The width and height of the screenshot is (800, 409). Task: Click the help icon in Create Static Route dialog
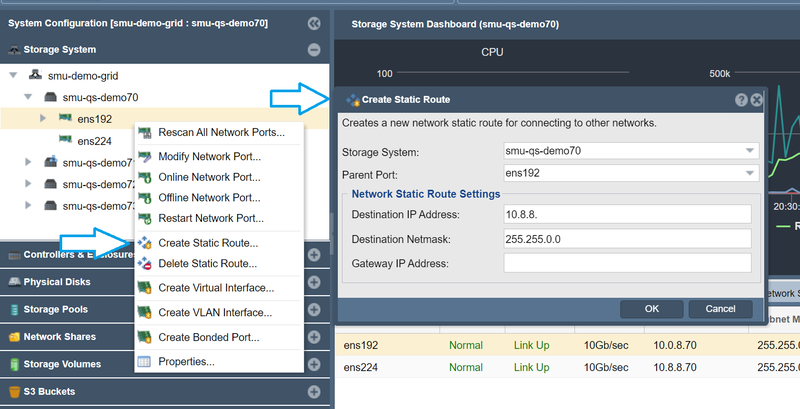741,100
